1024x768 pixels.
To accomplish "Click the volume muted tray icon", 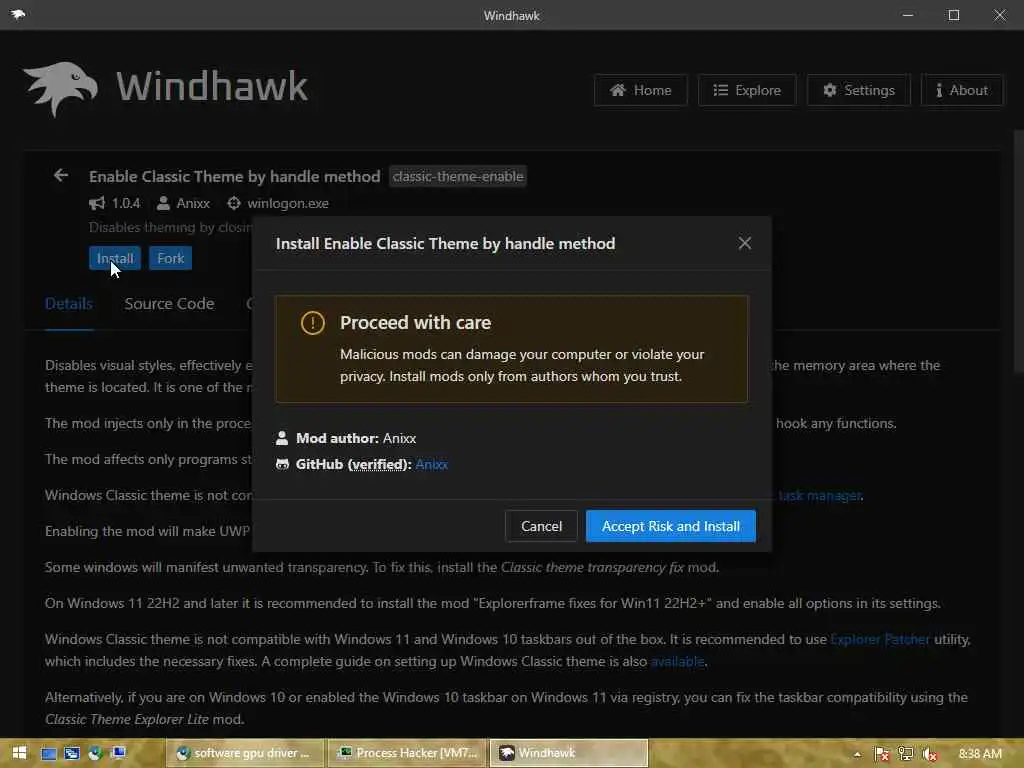I will click(930, 754).
